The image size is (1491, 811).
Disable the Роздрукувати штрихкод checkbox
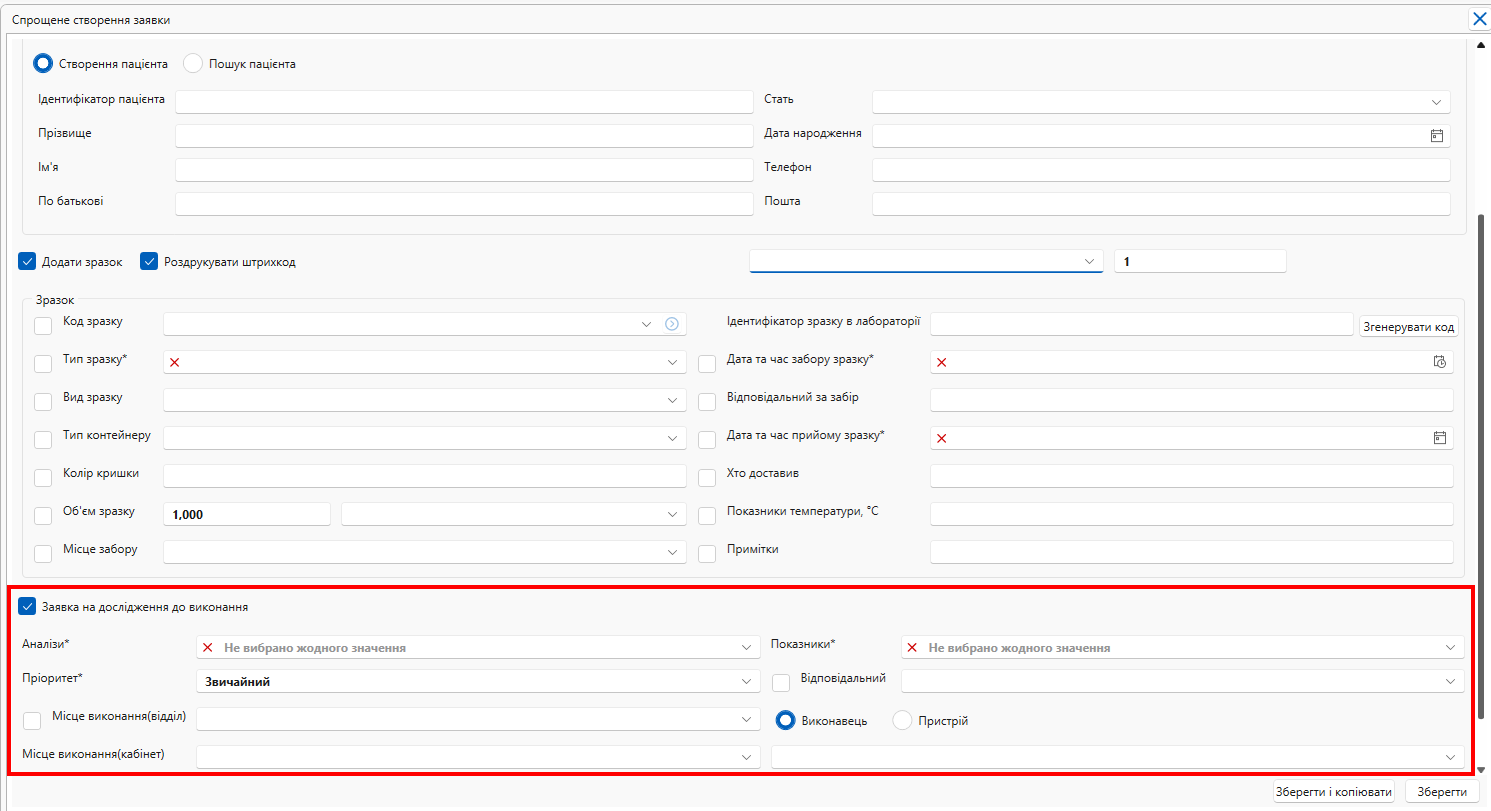click(149, 262)
